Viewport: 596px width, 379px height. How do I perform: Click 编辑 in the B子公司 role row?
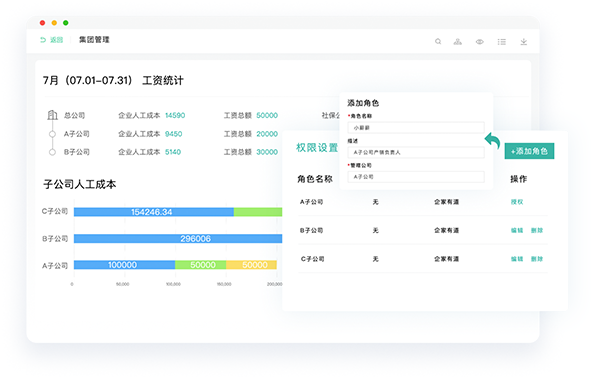point(517,230)
